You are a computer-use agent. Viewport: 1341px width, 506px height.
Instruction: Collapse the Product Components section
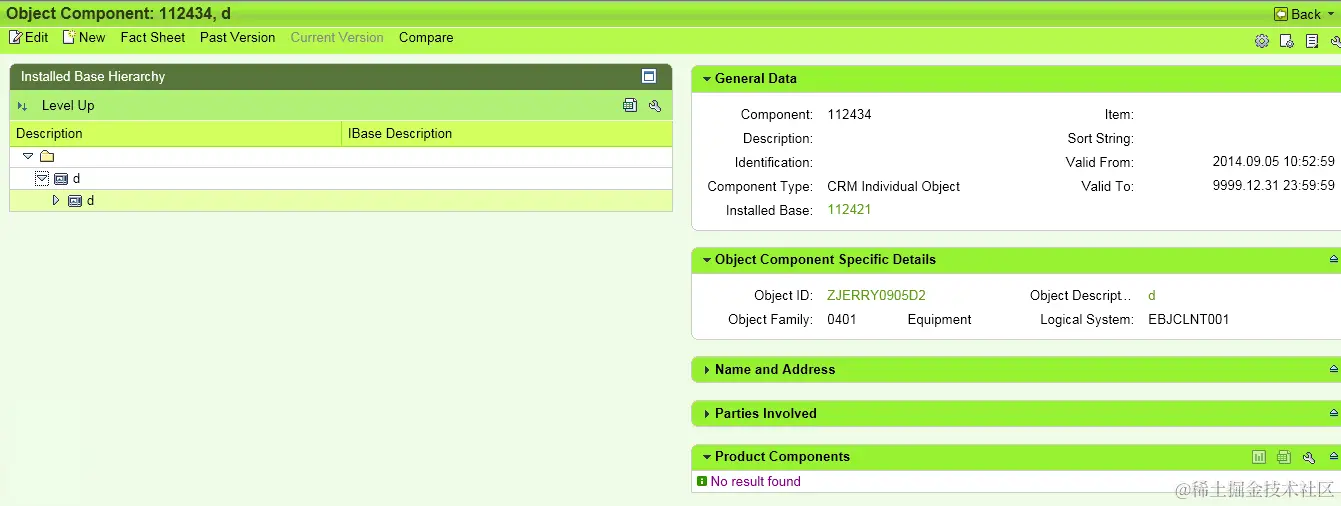[x=707, y=456]
